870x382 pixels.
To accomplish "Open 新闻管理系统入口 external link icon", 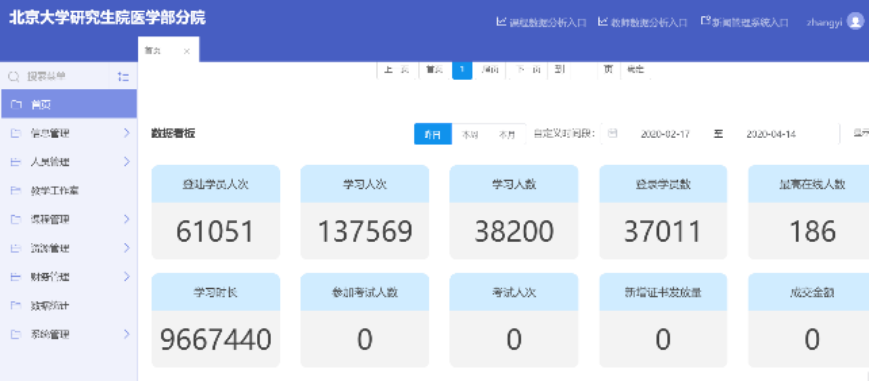I will pyautogui.click(x=706, y=22).
